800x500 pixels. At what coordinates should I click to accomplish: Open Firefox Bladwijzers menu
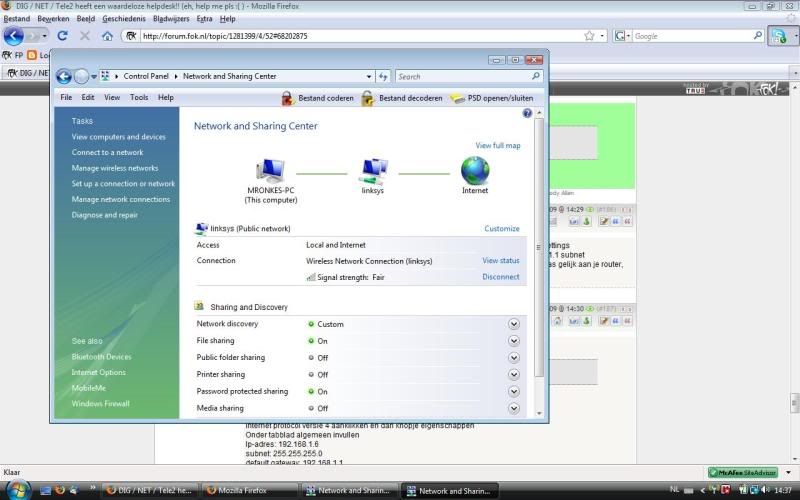(171, 19)
